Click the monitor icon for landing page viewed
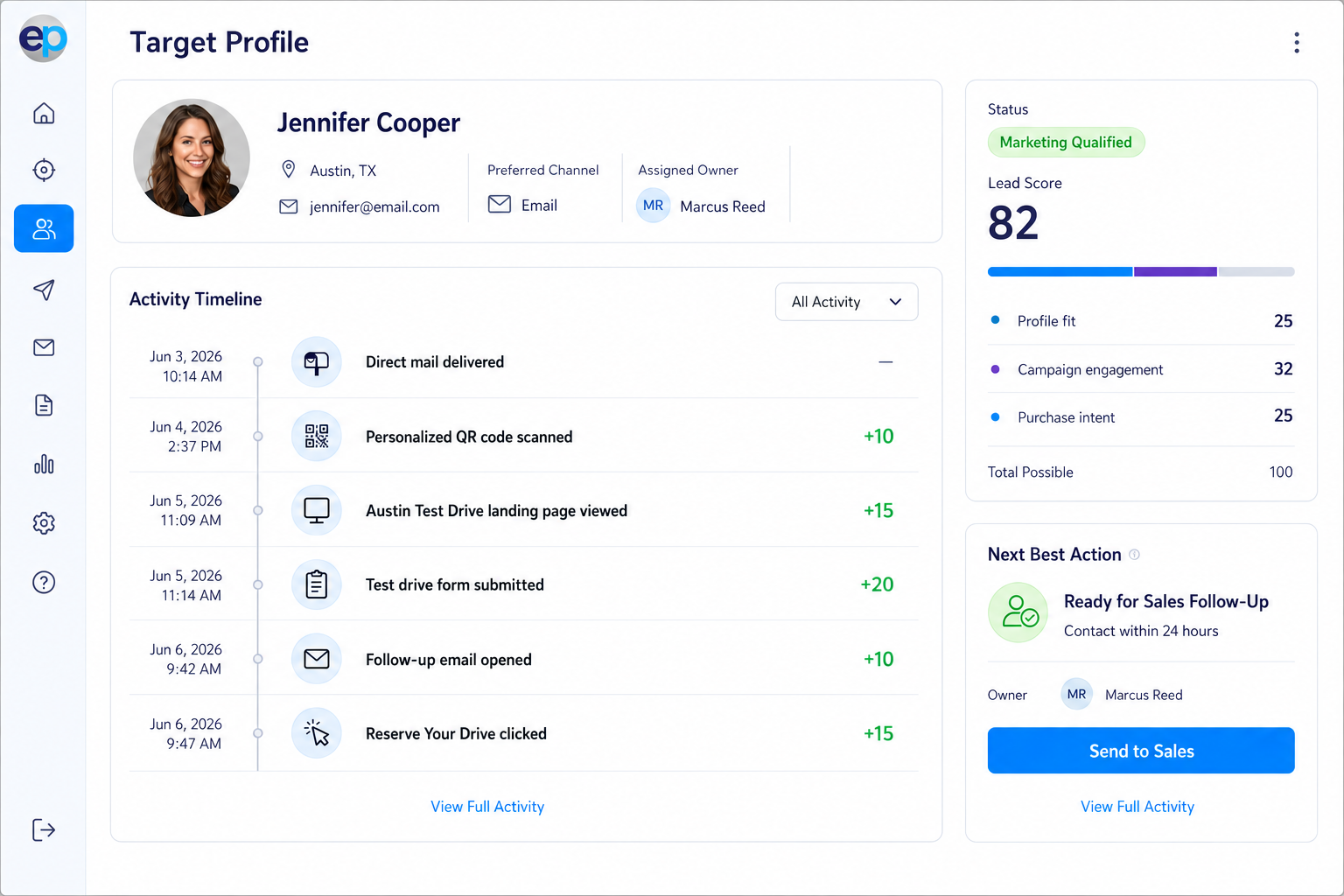The height and width of the screenshot is (896, 1344). pos(316,510)
